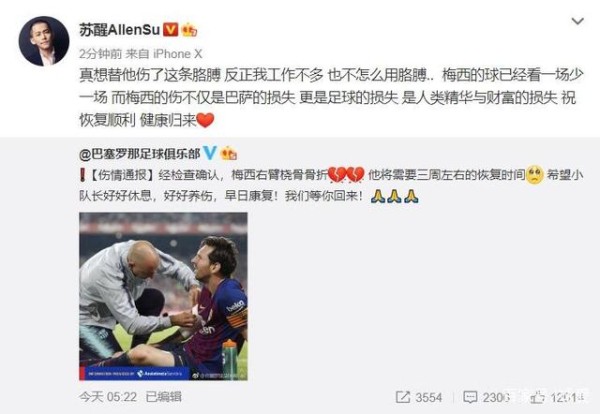Click the broken heart emojis
The image size is (600, 414).
[346, 174]
